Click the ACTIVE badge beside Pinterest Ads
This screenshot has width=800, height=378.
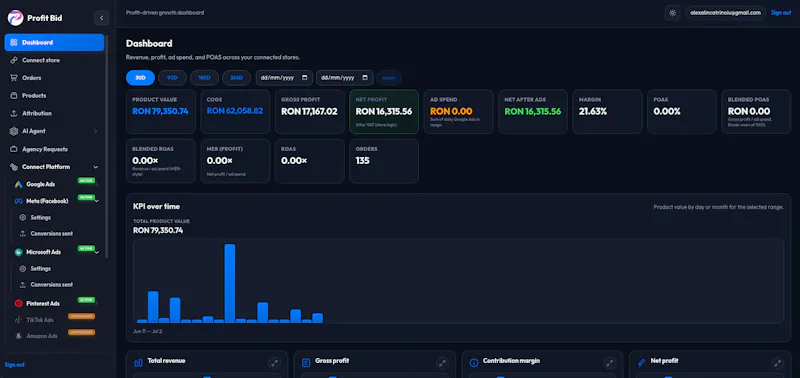[x=86, y=299]
